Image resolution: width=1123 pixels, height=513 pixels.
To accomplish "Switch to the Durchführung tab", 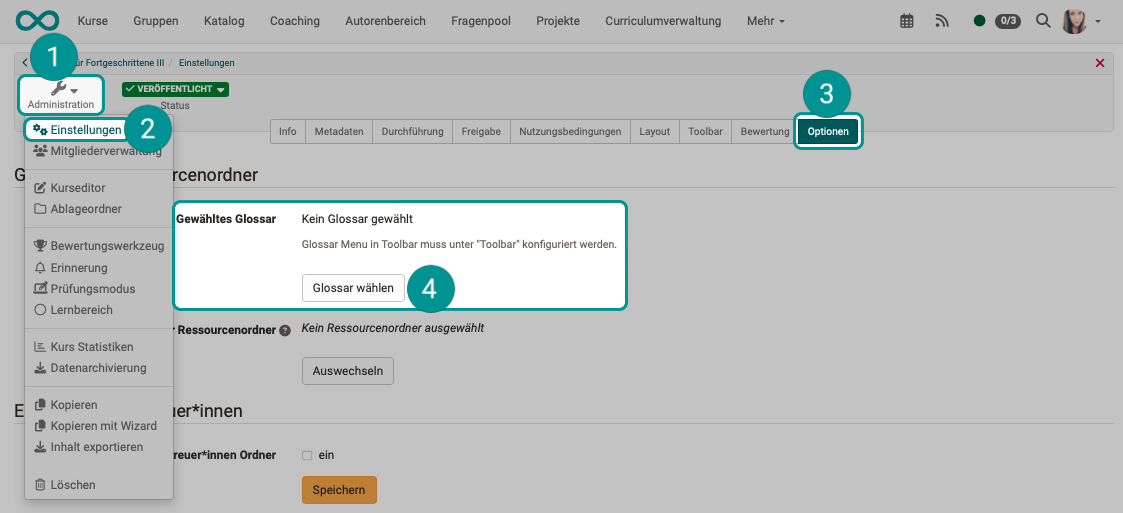I will coord(413,132).
